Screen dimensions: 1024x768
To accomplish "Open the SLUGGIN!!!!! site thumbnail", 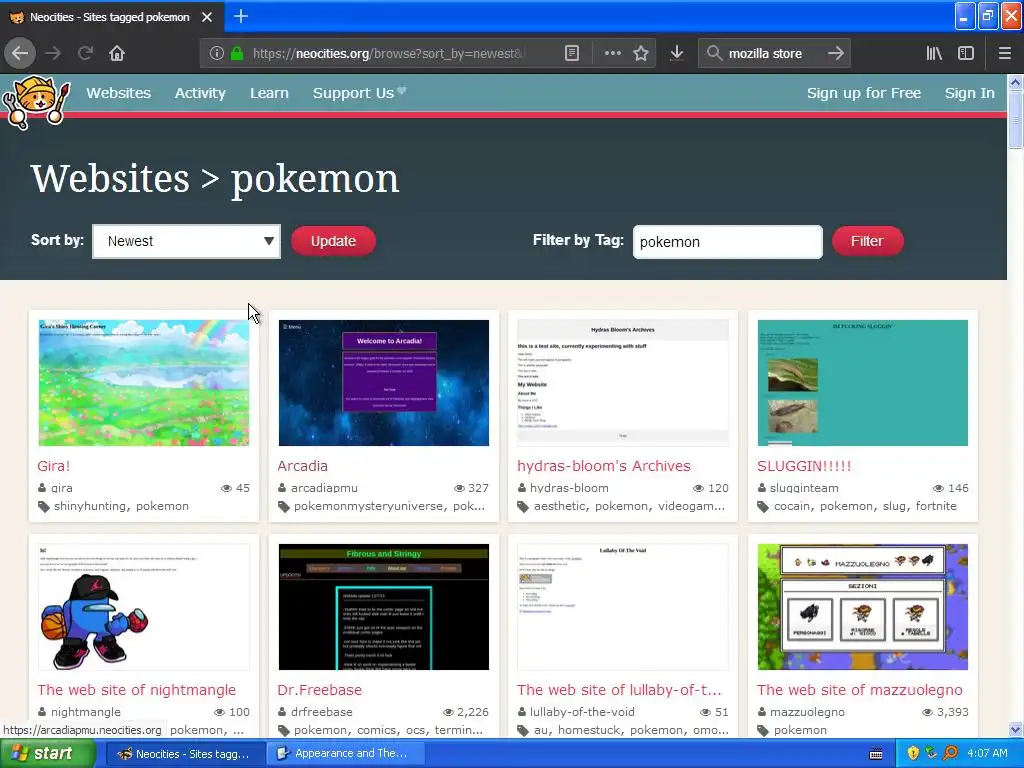I will click(863, 383).
